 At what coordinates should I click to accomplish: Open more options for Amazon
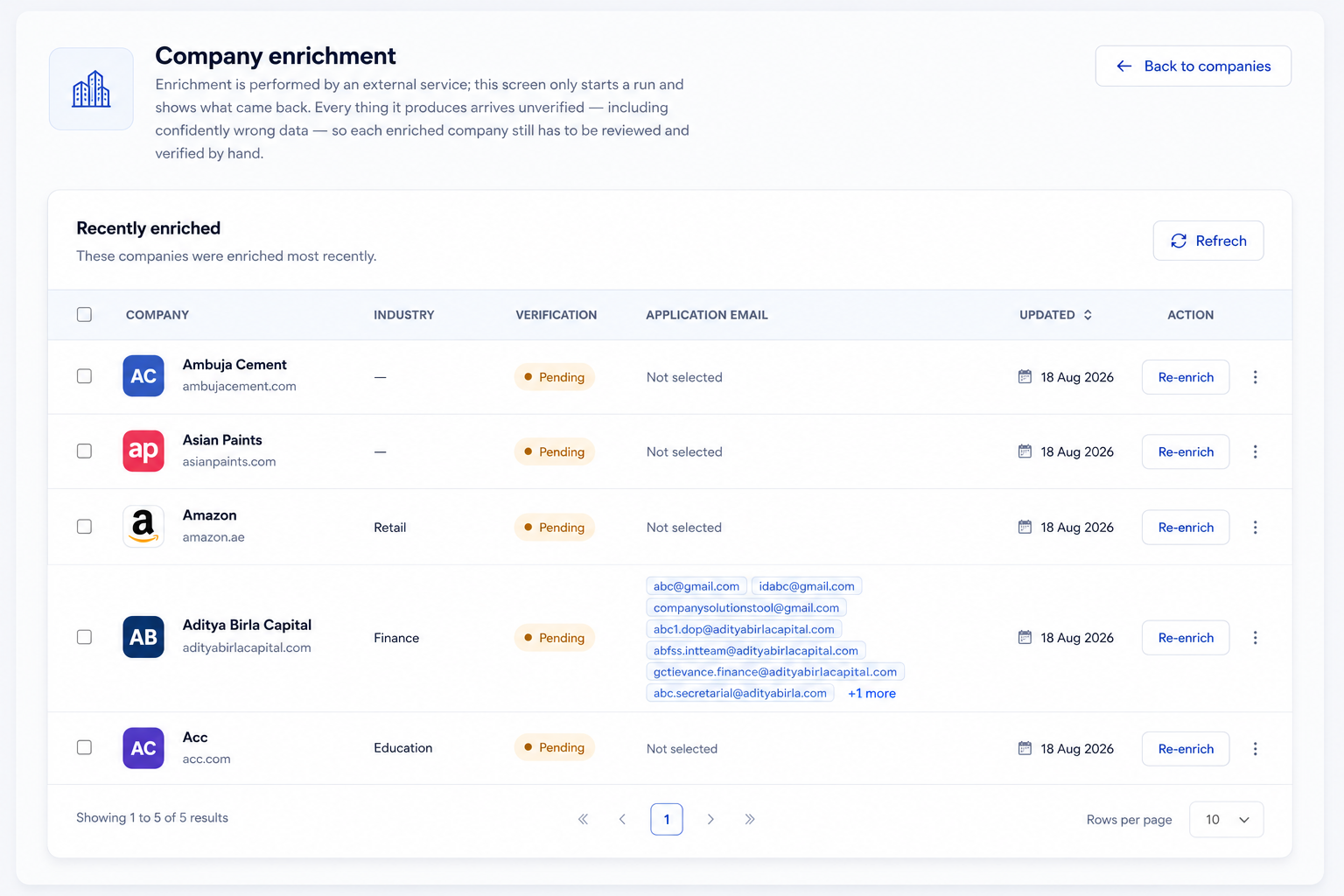coord(1255,528)
